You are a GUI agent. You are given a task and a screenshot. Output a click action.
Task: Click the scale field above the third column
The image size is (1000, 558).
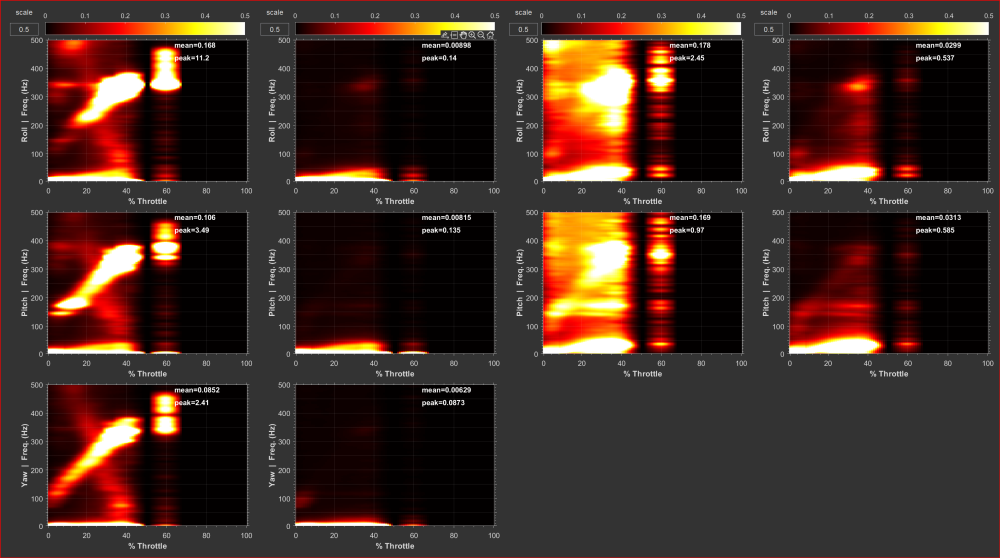pos(519,29)
